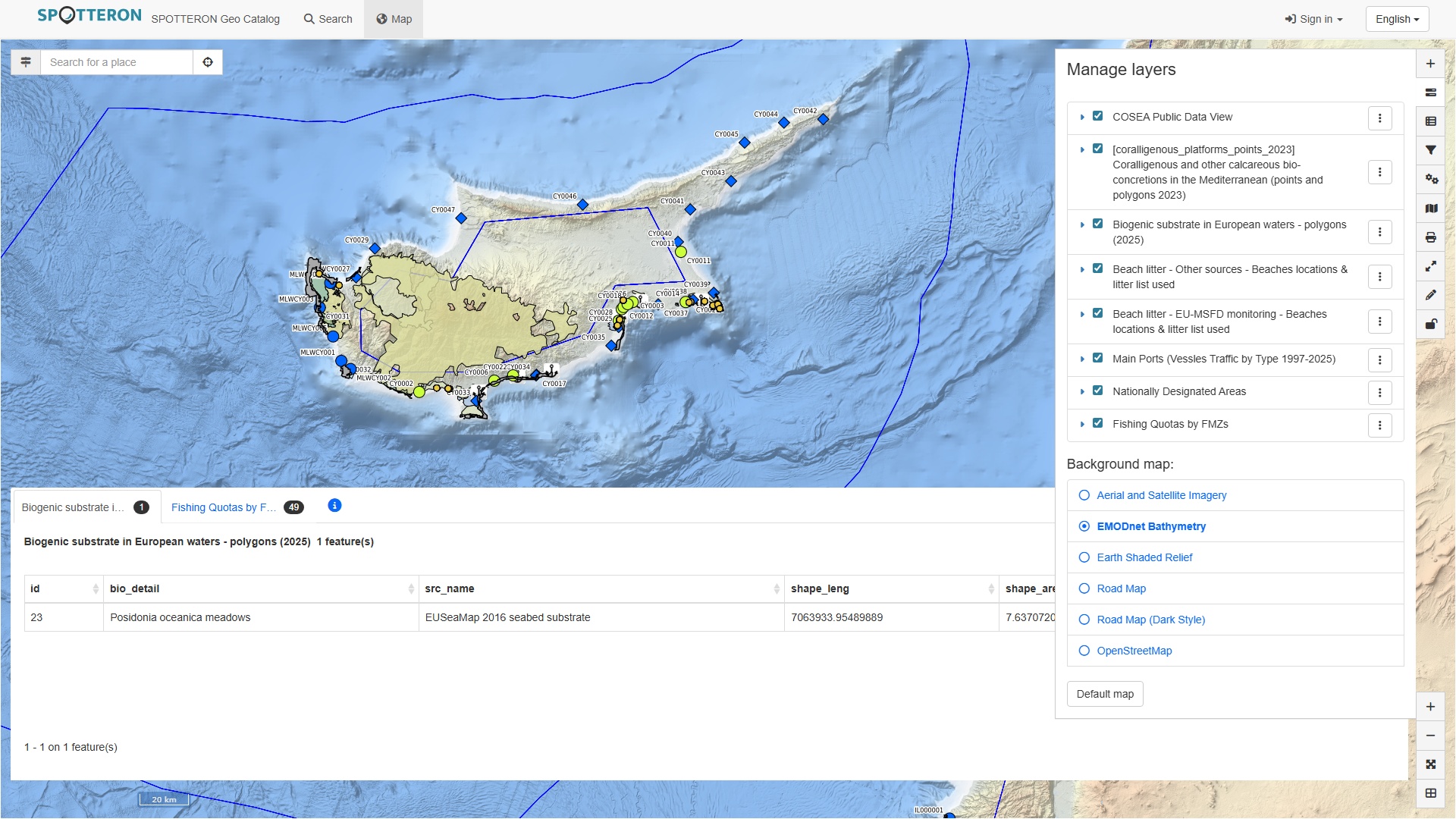1456x819 pixels.
Task: Click the unlock padlock icon
Action: coord(1431,324)
